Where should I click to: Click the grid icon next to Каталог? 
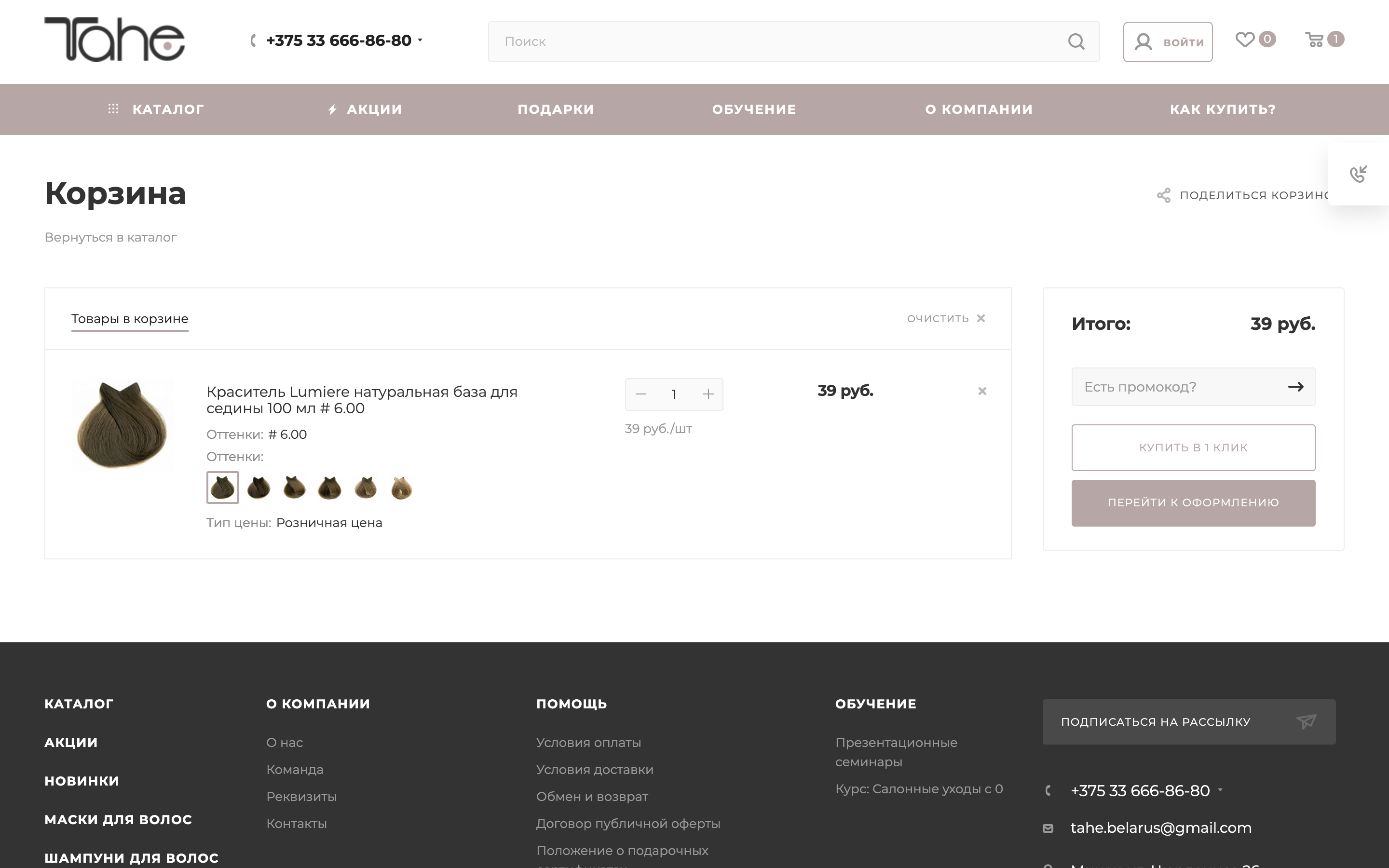(x=114, y=108)
